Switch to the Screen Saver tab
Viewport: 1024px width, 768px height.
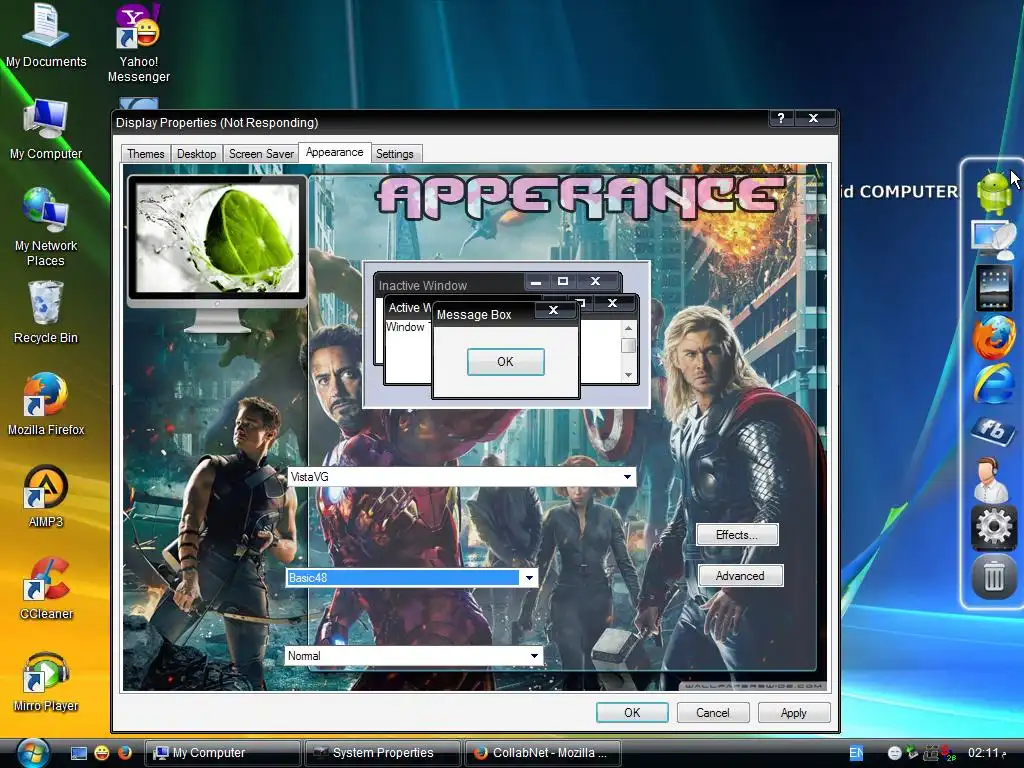tap(261, 153)
